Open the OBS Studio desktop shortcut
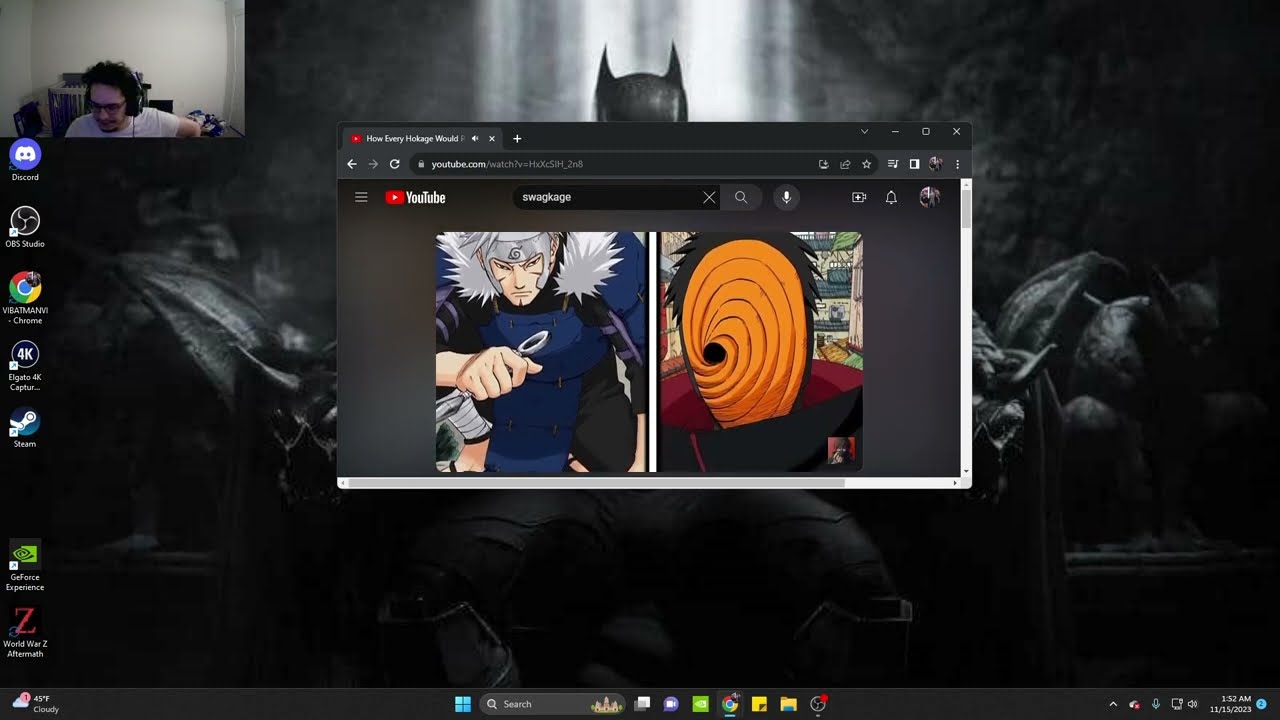 25,227
